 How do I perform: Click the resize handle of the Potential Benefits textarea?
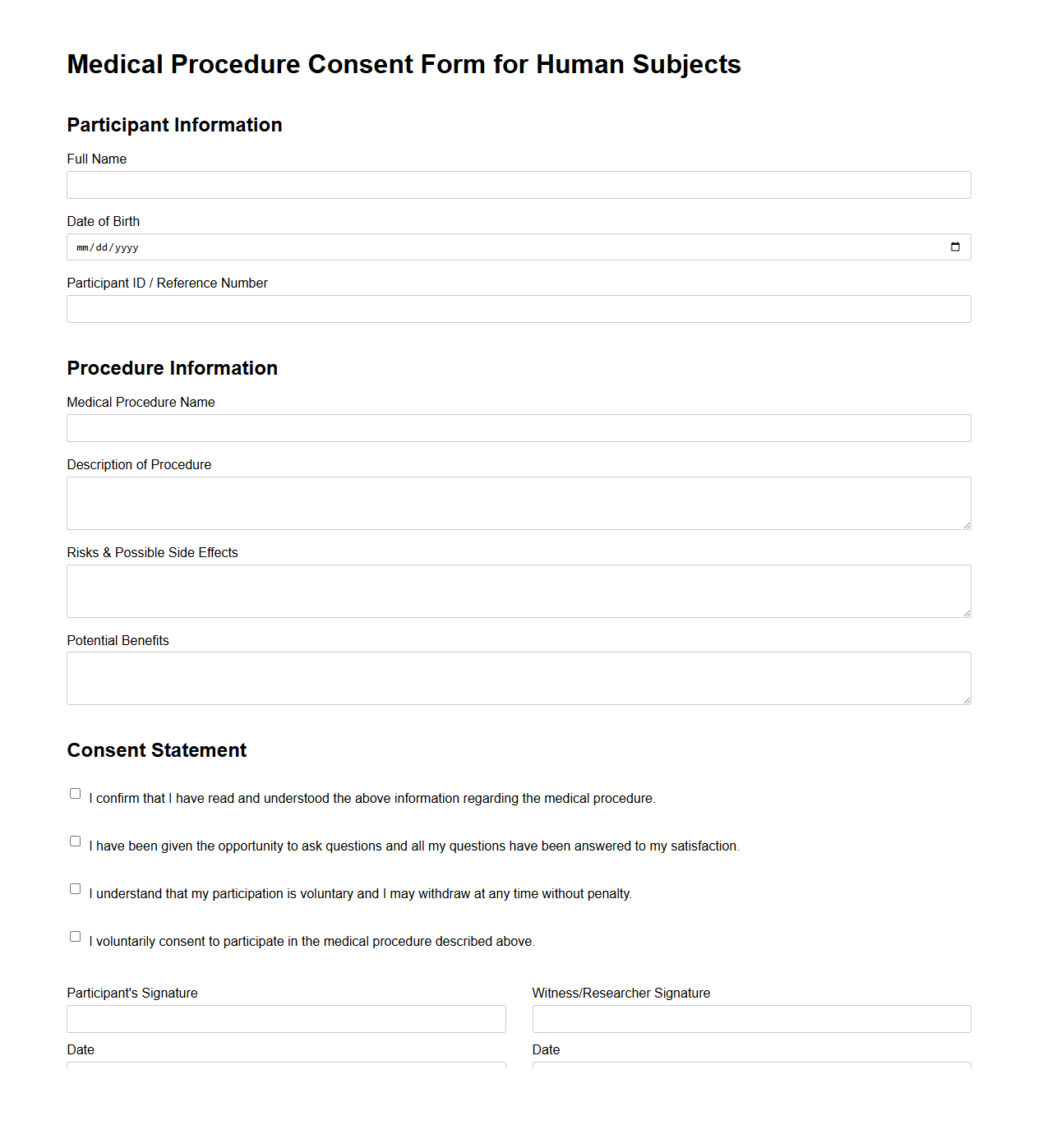coord(966,700)
